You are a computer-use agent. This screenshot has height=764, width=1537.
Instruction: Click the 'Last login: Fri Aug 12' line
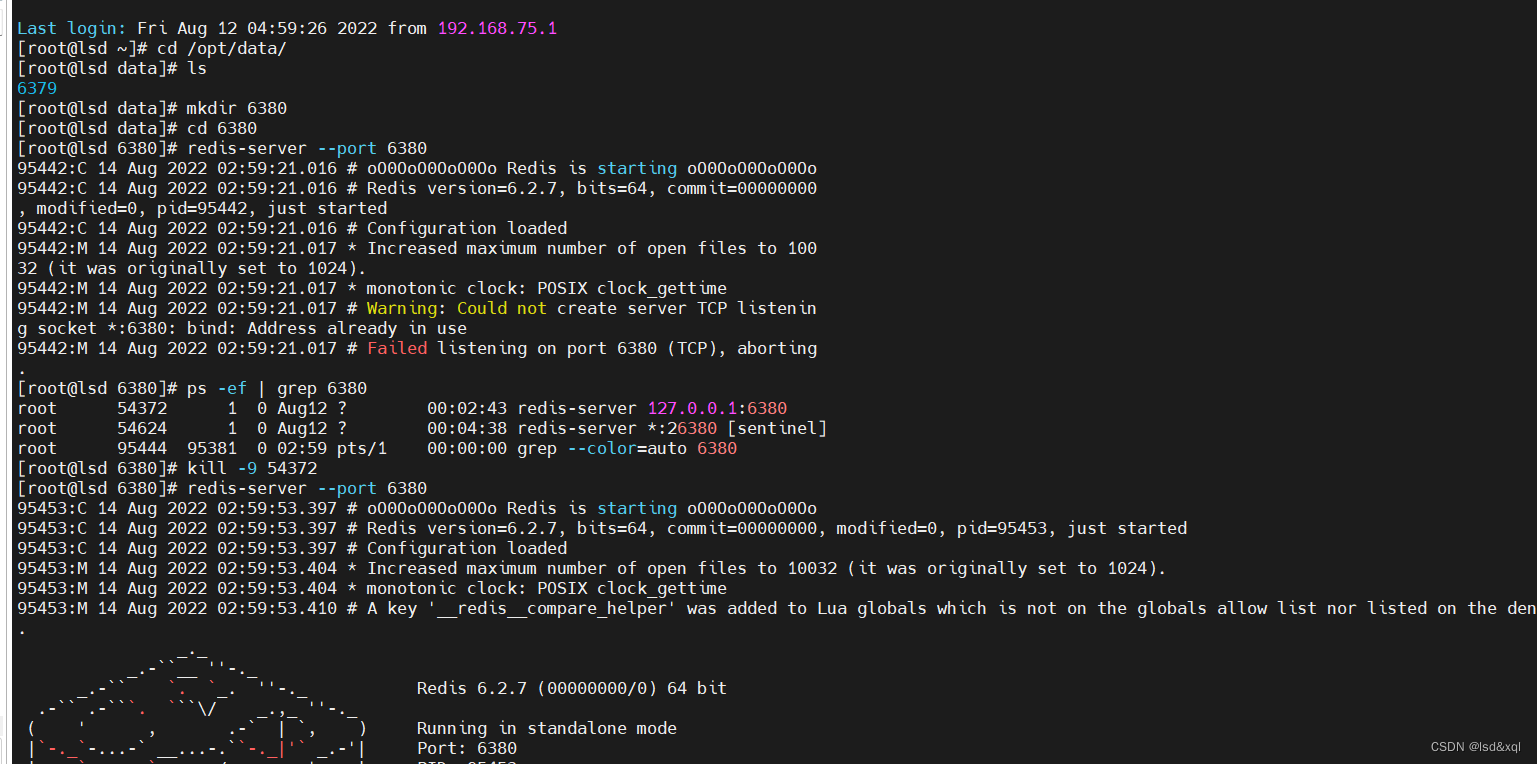click(x=287, y=28)
